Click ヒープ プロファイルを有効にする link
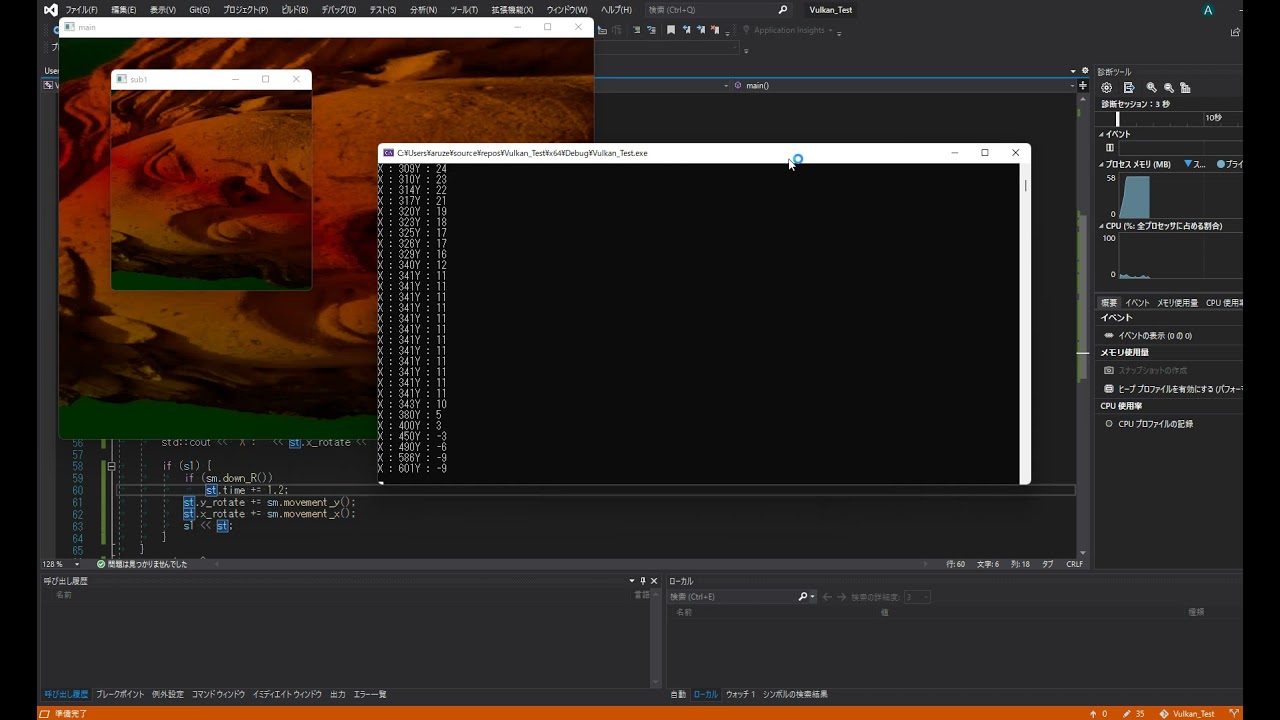The width and height of the screenshot is (1280, 720). click(x=1180, y=388)
